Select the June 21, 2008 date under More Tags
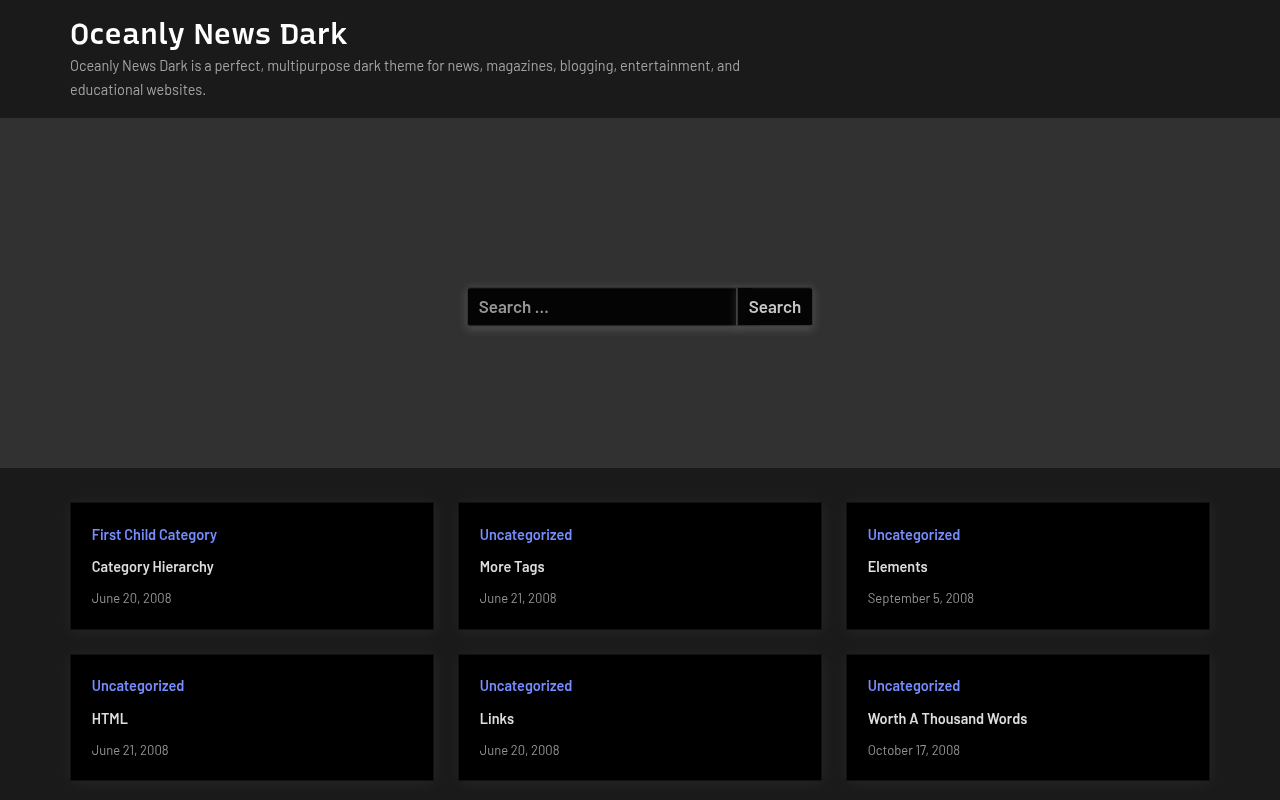The image size is (1280, 800). (518, 598)
